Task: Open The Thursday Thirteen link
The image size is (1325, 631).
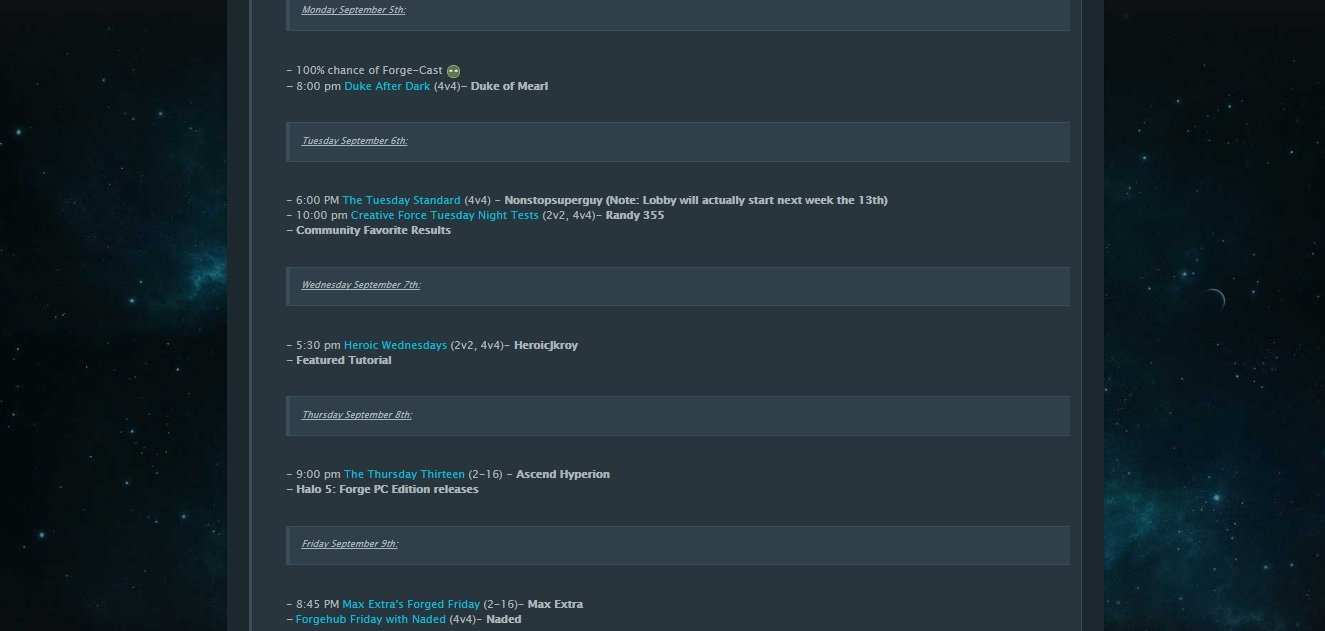Action: coord(404,474)
